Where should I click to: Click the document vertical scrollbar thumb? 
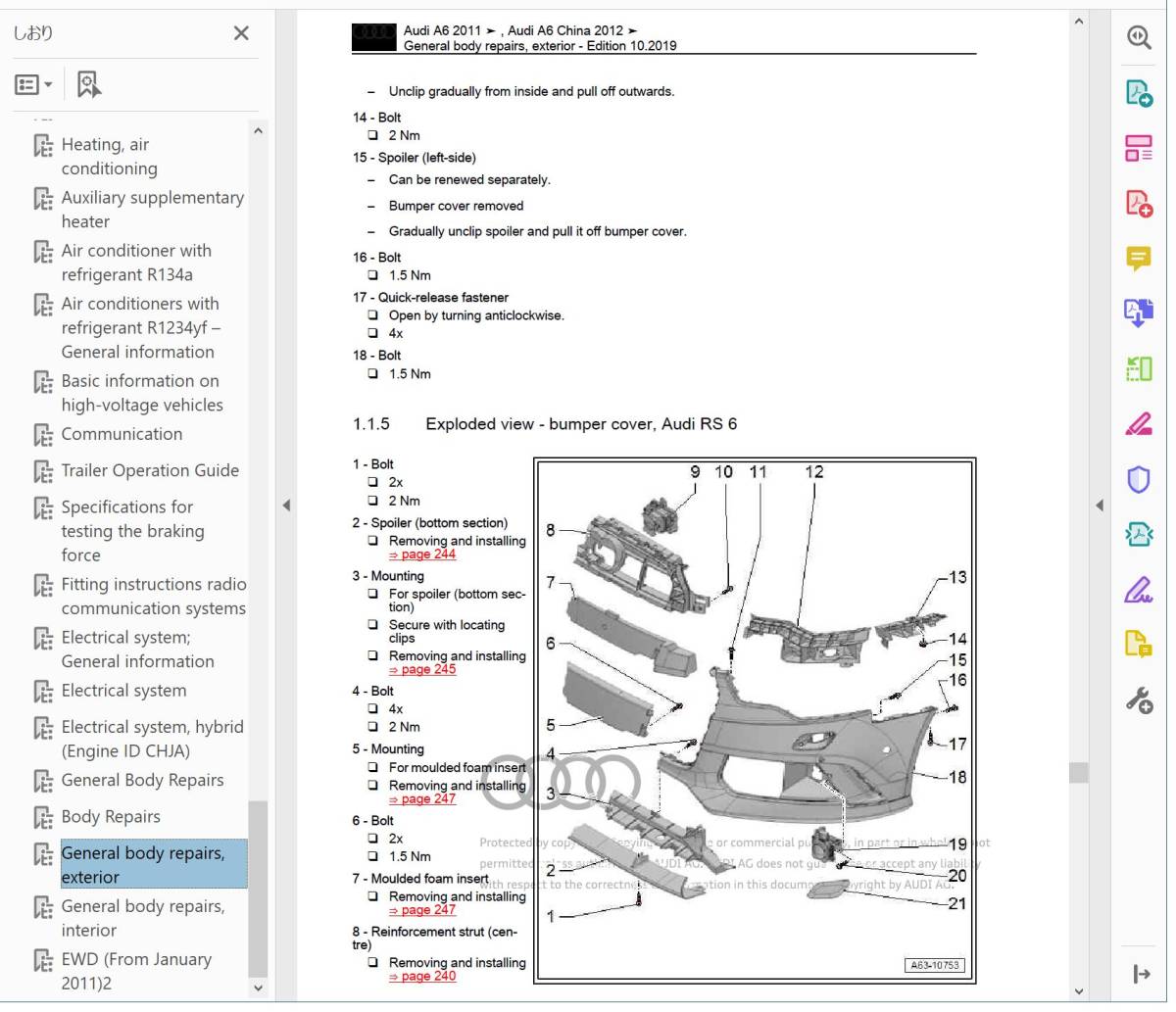coord(1079,773)
